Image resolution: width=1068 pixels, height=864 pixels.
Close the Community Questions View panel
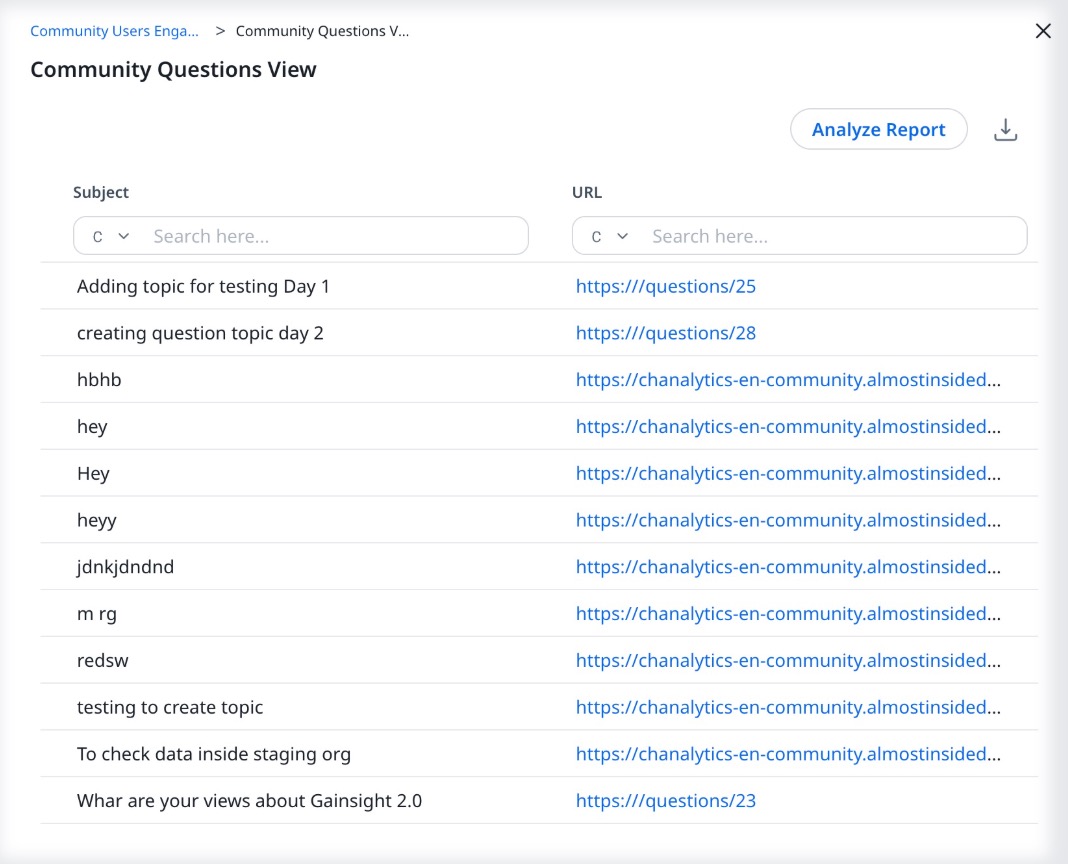[x=1043, y=31]
